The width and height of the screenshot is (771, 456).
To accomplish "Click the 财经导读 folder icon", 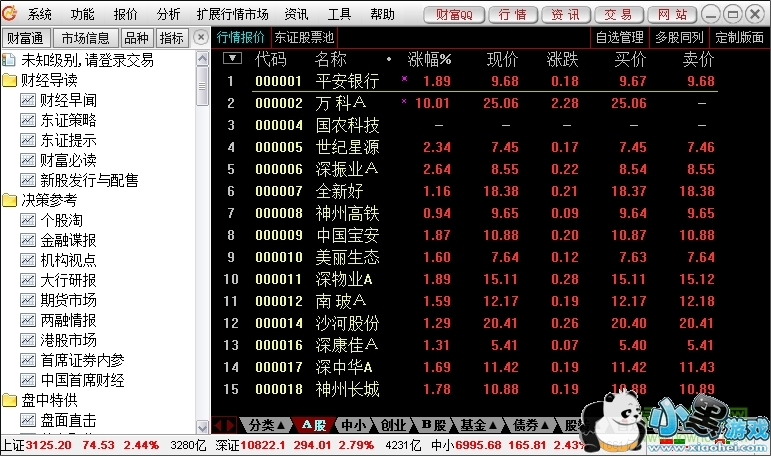I will tap(9, 80).
